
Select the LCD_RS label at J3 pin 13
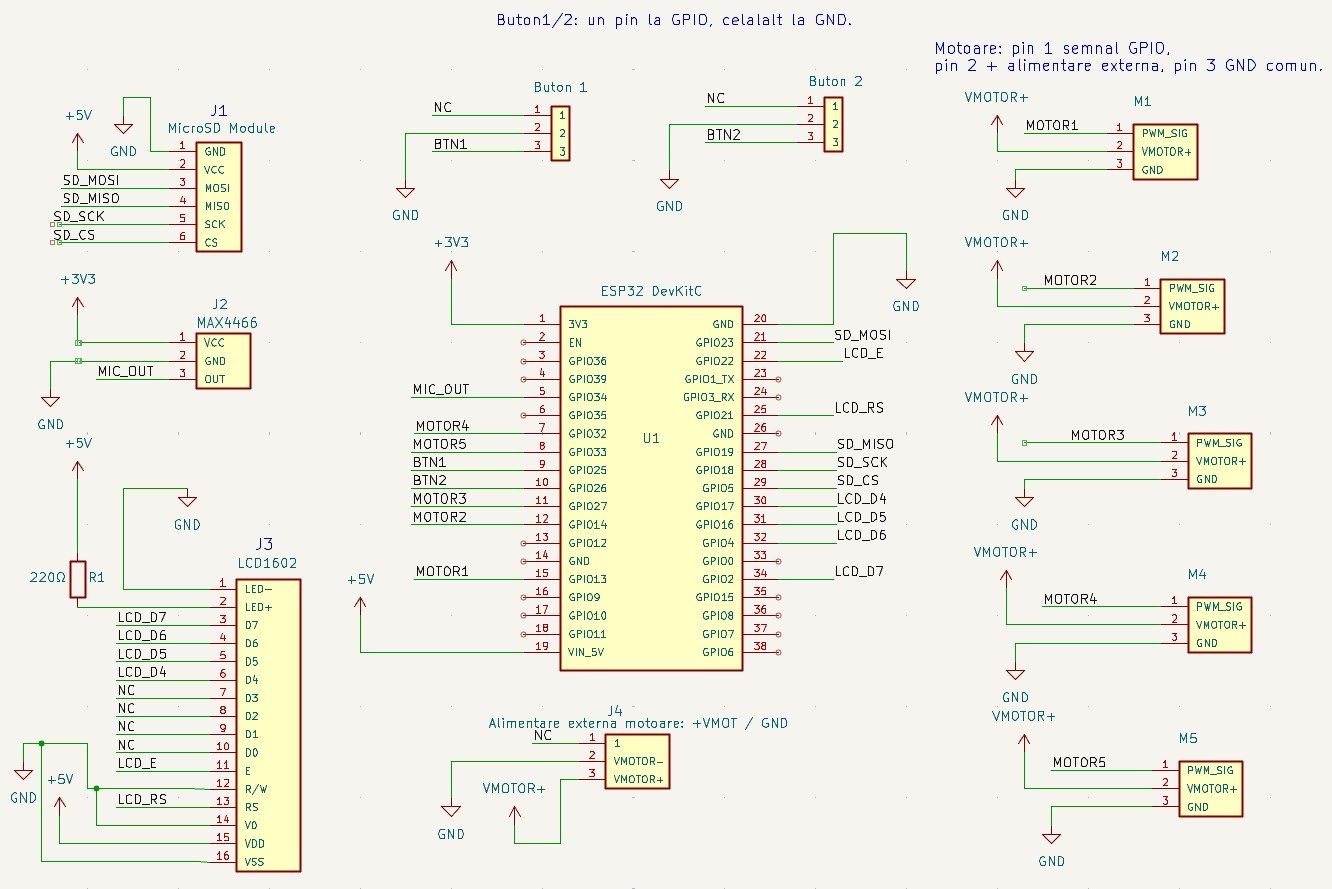(142, 799)
